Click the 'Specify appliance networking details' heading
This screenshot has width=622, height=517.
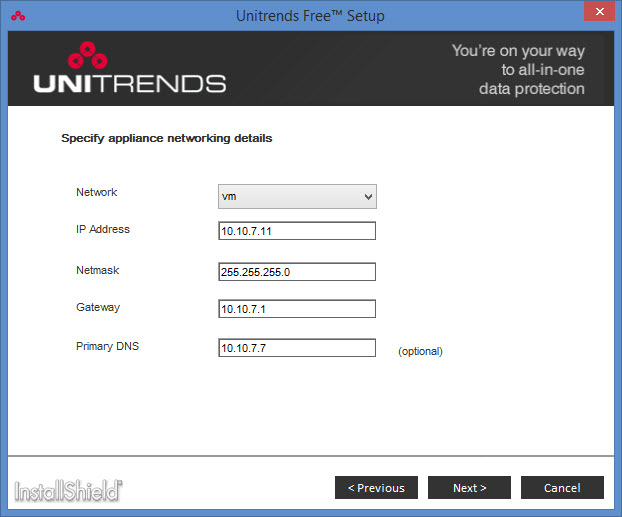[167, 138]
